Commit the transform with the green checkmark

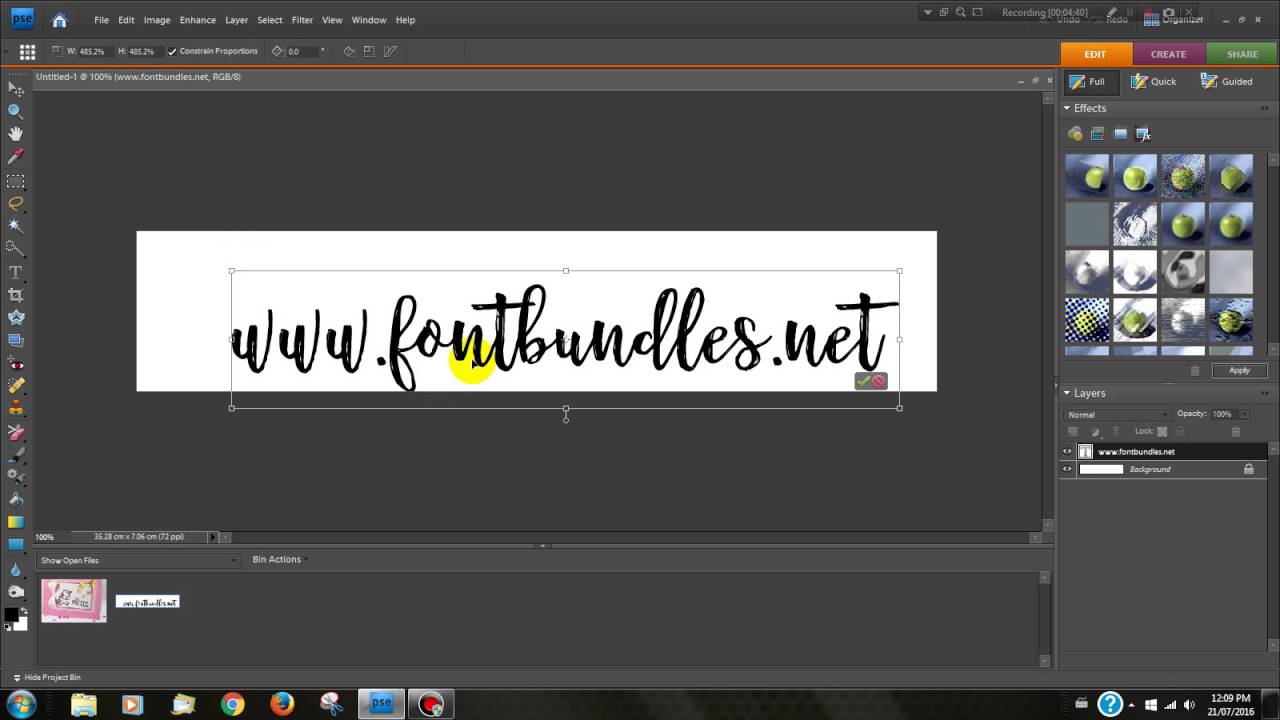tap(863, 381)
